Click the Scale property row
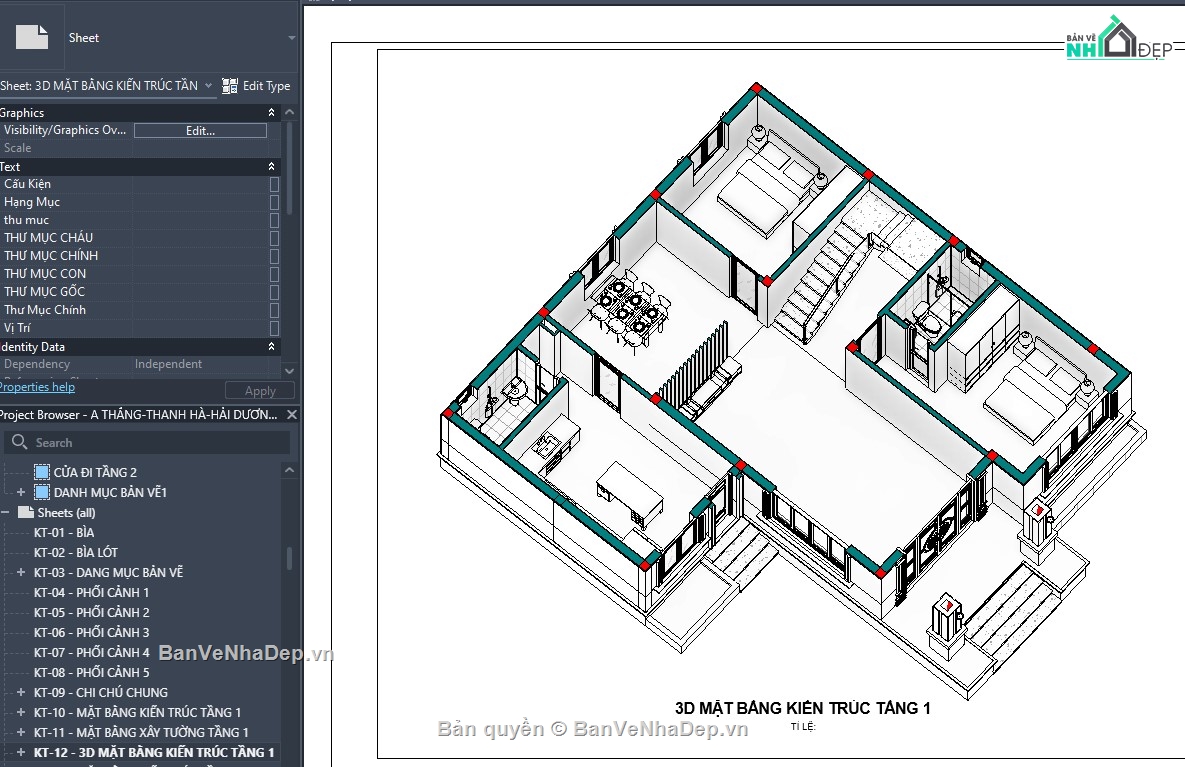Image resolution: width=1185 pixels, height=767 pixels. click(141, 148)
